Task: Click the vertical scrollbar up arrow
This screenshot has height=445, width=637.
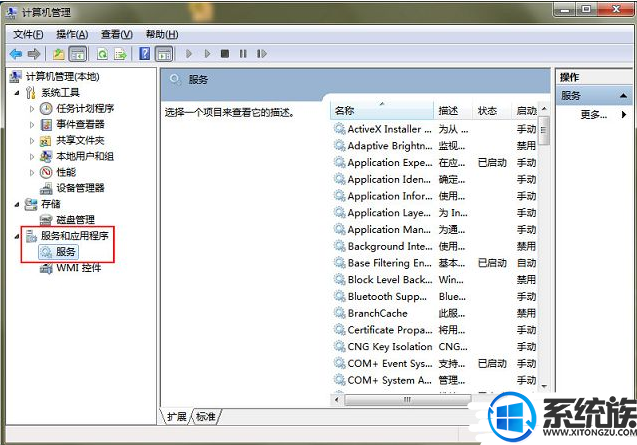Action: [544, 109]
